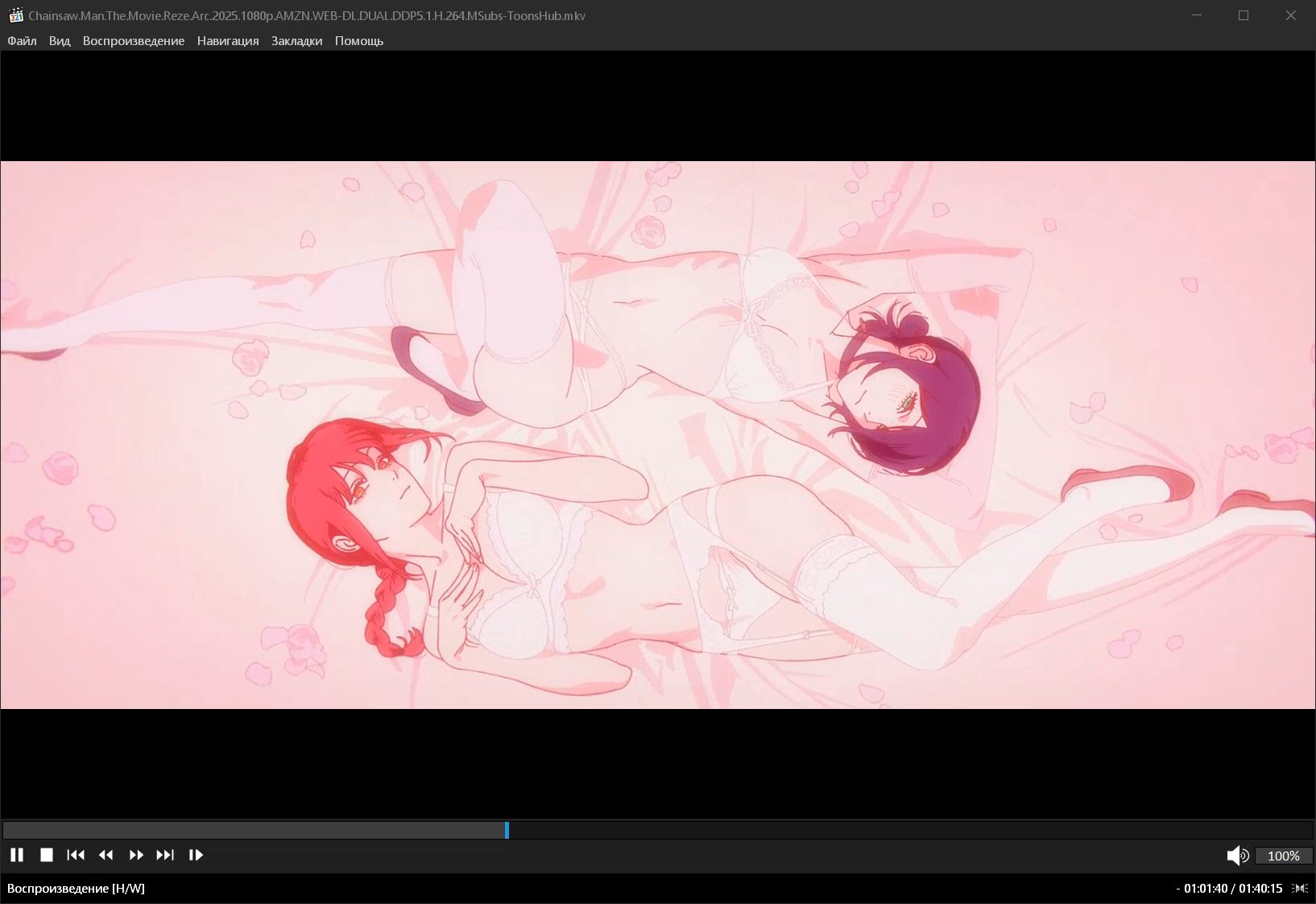Stop the video playback
This screenshot has height=904, width=1316.
[47, 855]
